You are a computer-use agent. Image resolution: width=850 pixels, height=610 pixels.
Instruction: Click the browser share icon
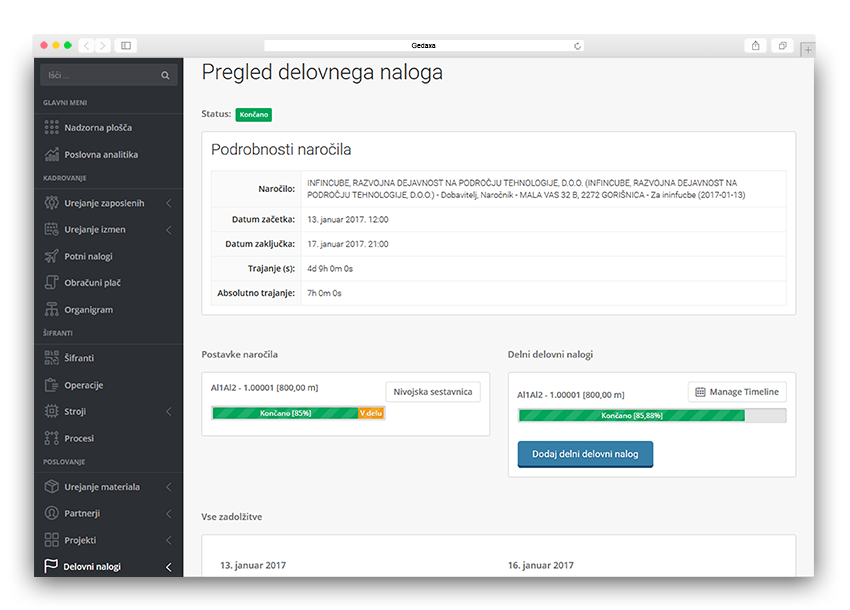pos(755,46)
